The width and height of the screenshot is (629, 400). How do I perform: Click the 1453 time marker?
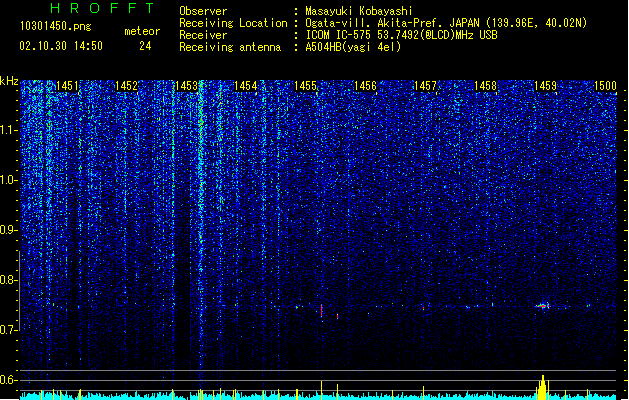point(187,86)
